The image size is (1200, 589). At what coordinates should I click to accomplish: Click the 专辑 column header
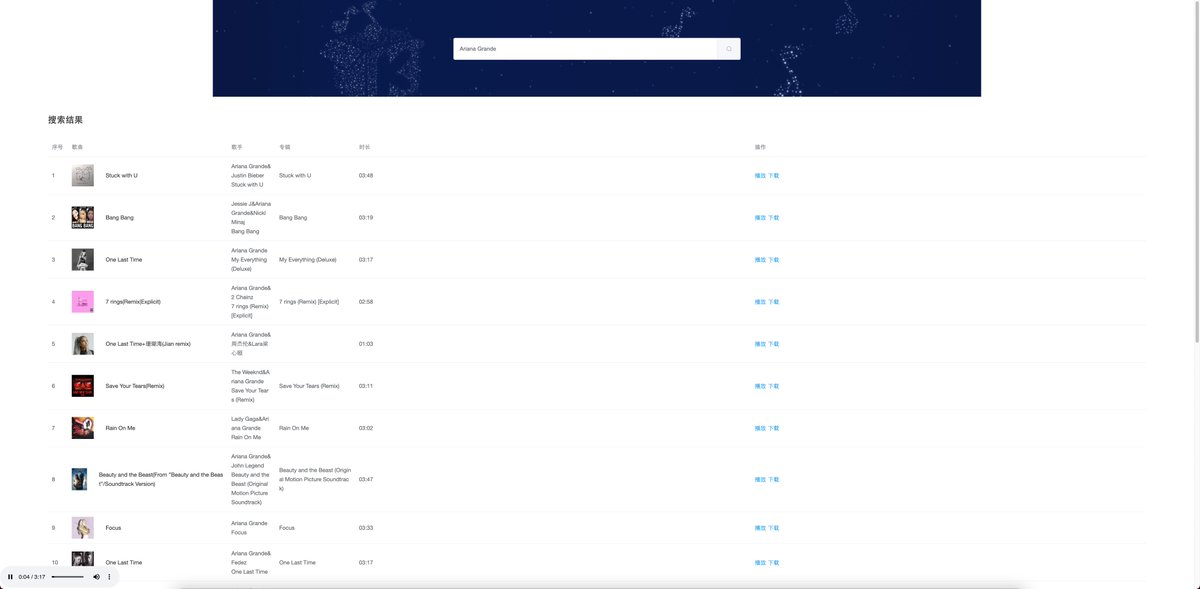tap(285, 147)
